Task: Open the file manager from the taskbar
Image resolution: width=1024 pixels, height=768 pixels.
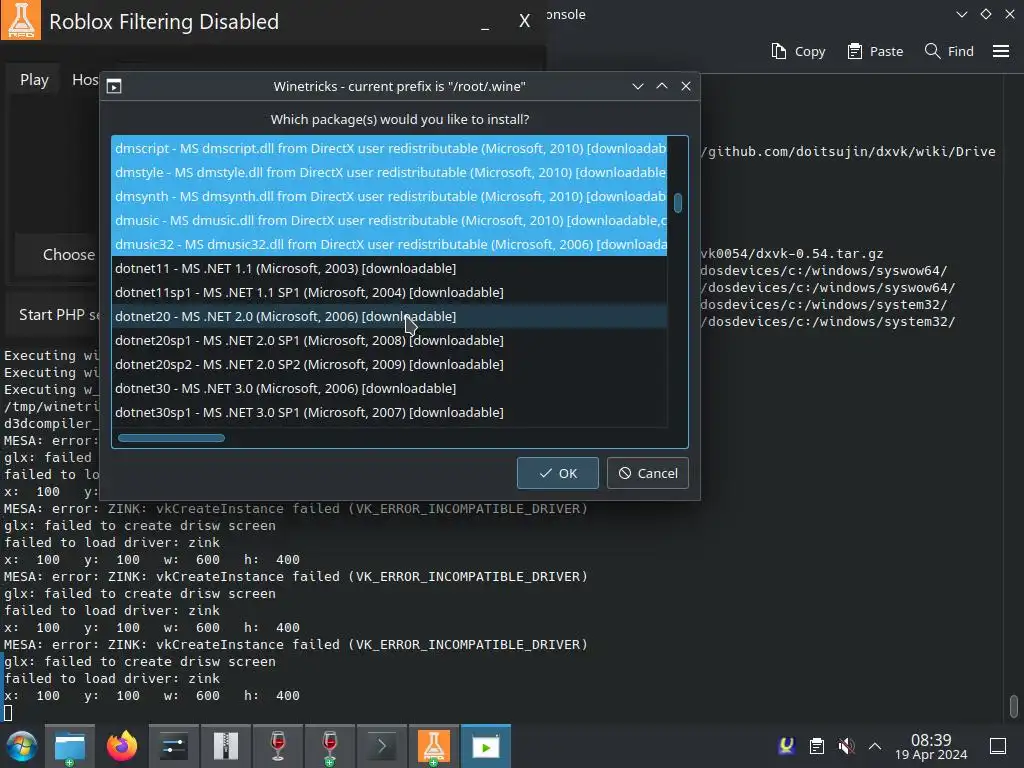Action: pyautogui.click(x=70, y=746)
